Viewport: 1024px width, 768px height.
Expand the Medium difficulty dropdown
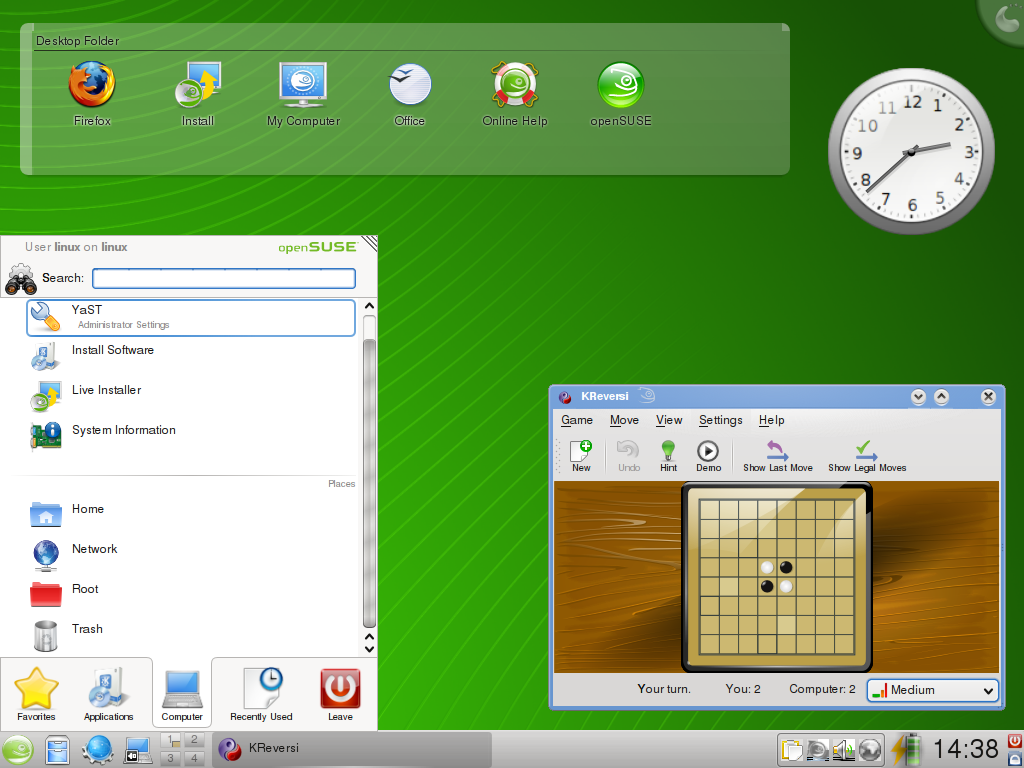[933, 690]
